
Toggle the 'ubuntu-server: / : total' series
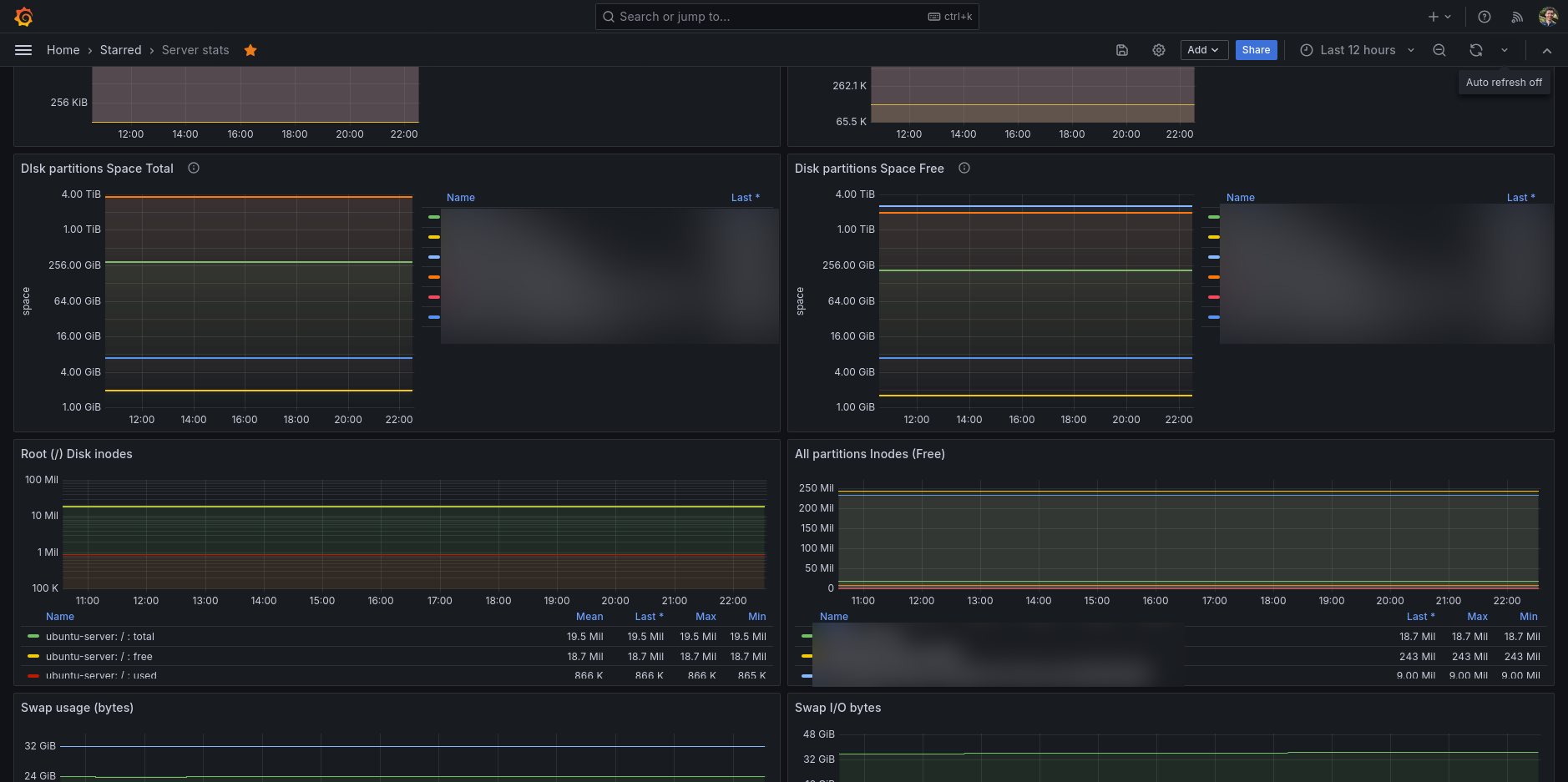tap(99, 637)
